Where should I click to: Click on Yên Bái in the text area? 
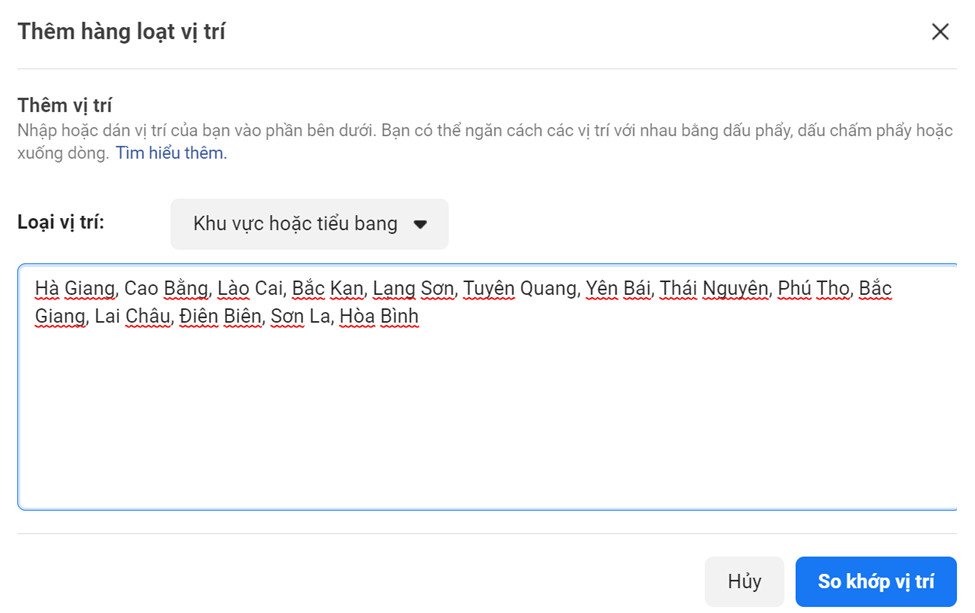coord(617,288)
